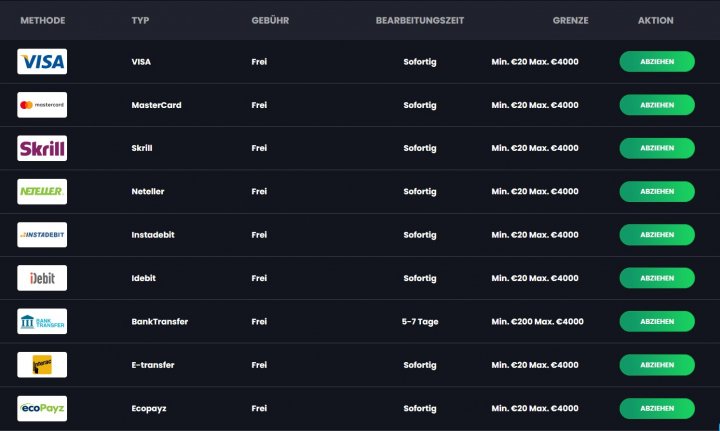Withdraw via Neteller Abziehen button
This screenshot has width=720, height=431.
pos(657,191)
